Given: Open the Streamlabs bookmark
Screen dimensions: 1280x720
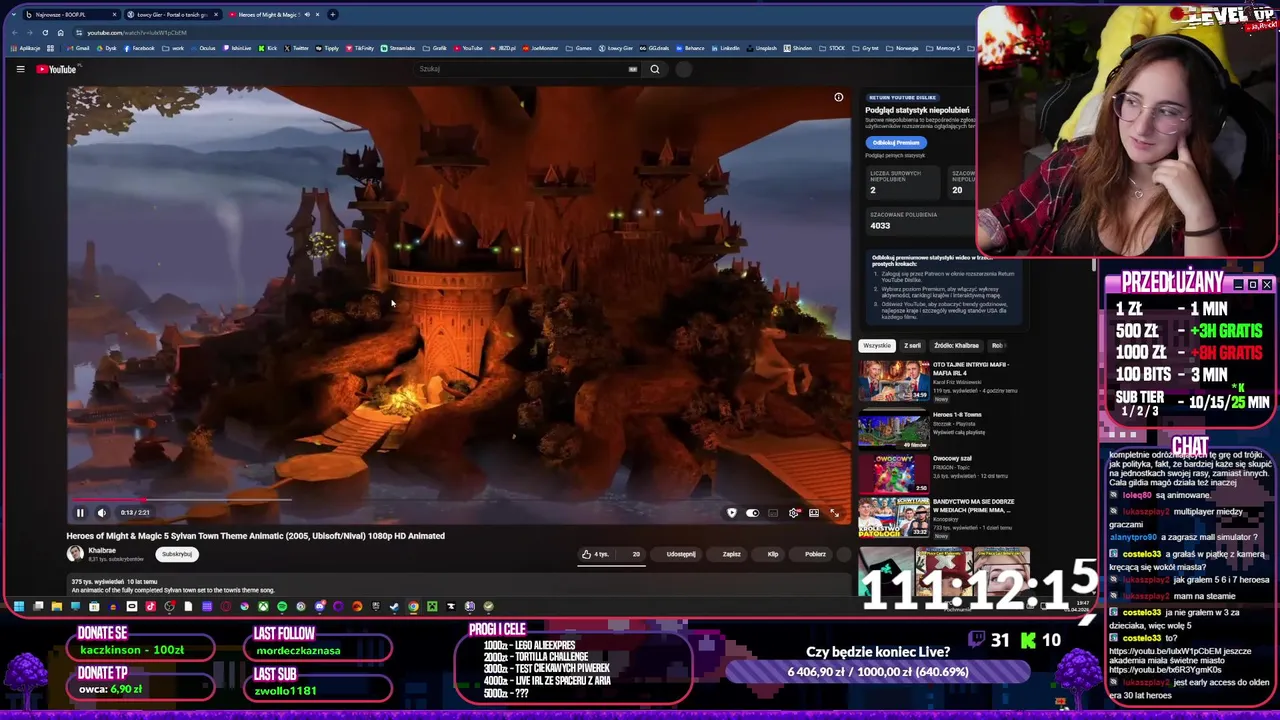Looking at the screenshot, I should pyautogui.click(x=397, y=48).
